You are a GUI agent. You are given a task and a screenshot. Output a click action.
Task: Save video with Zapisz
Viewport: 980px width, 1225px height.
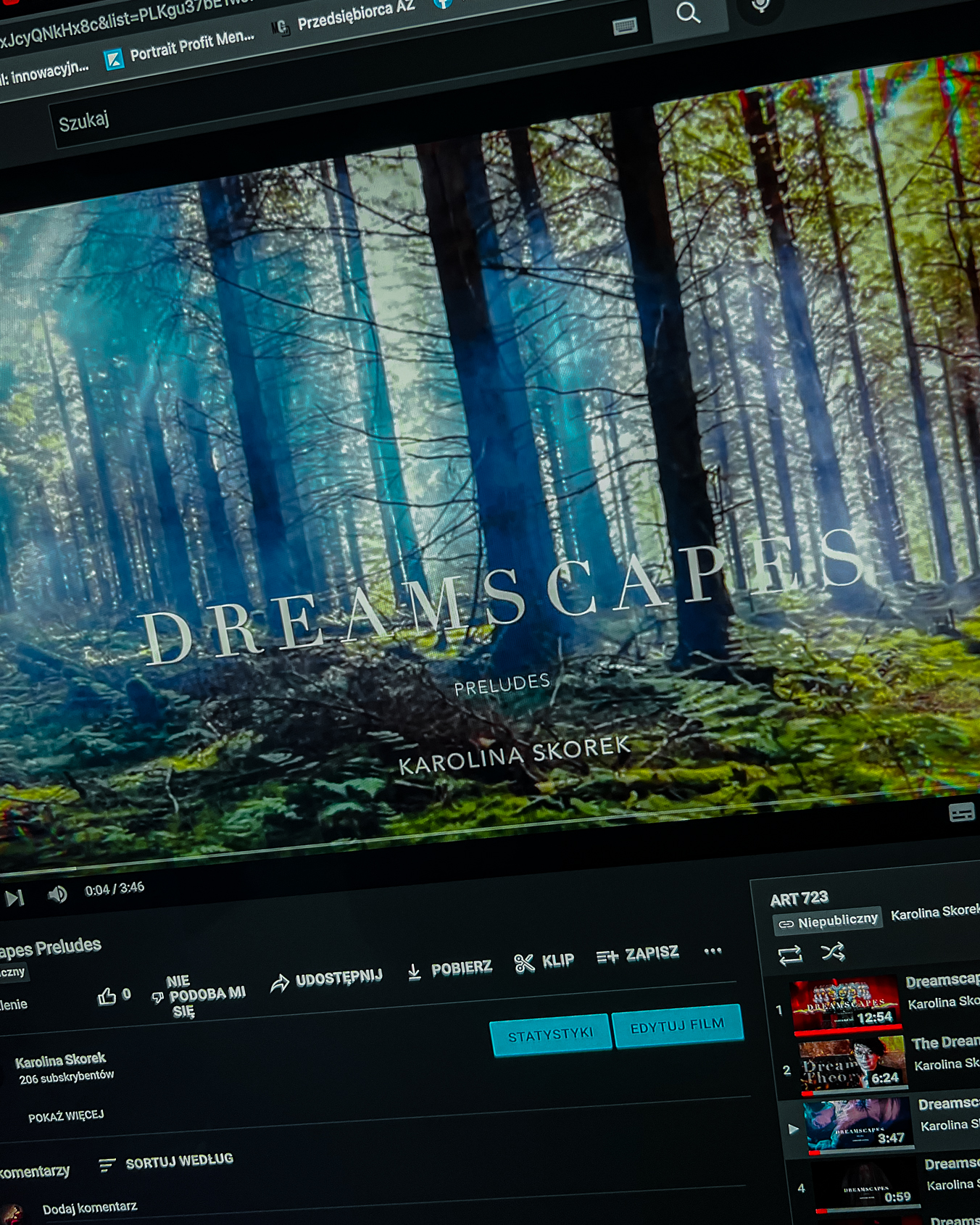coord(637,955)
